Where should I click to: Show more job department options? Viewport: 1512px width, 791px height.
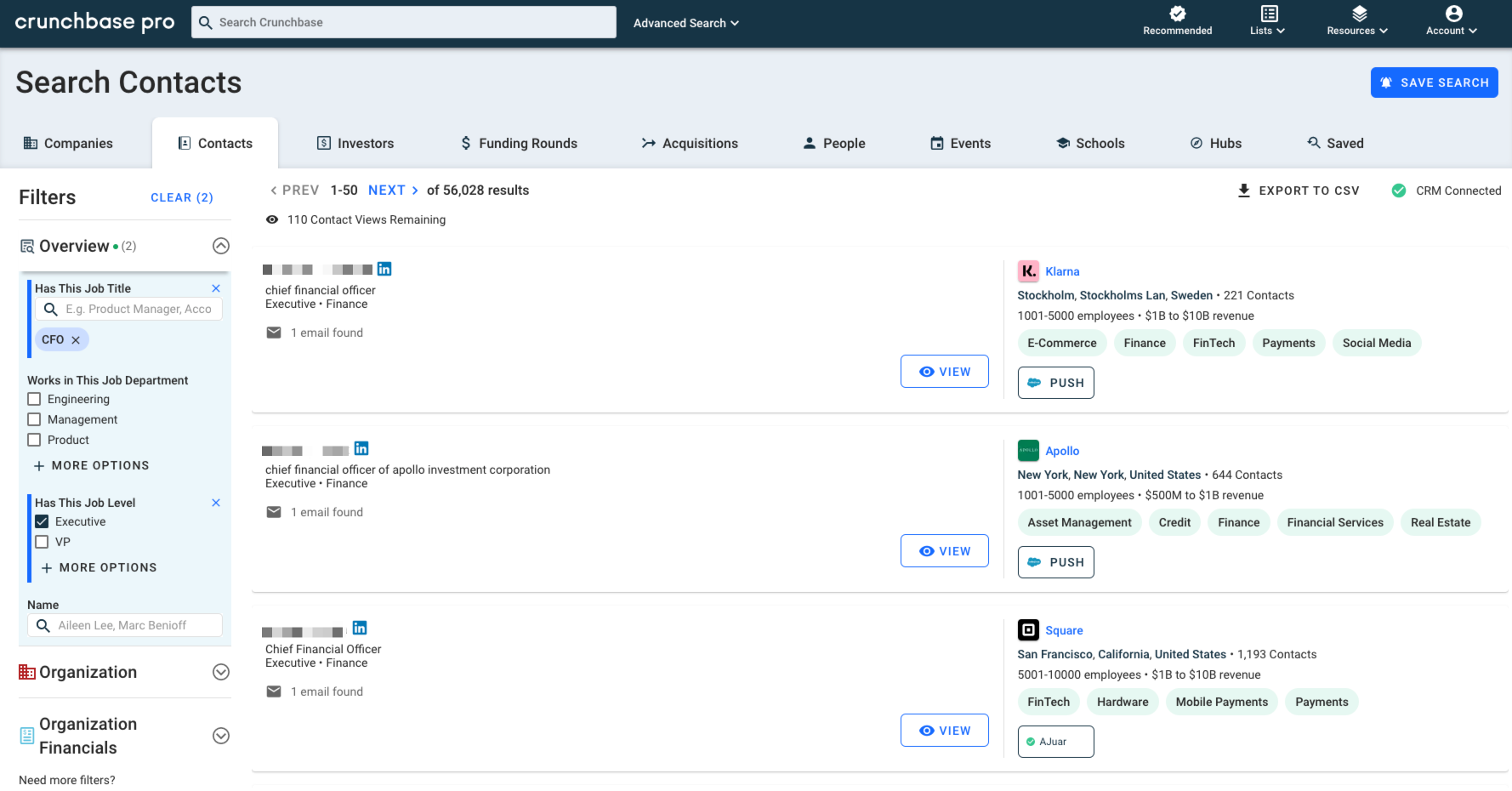click(x=91, y=465)
